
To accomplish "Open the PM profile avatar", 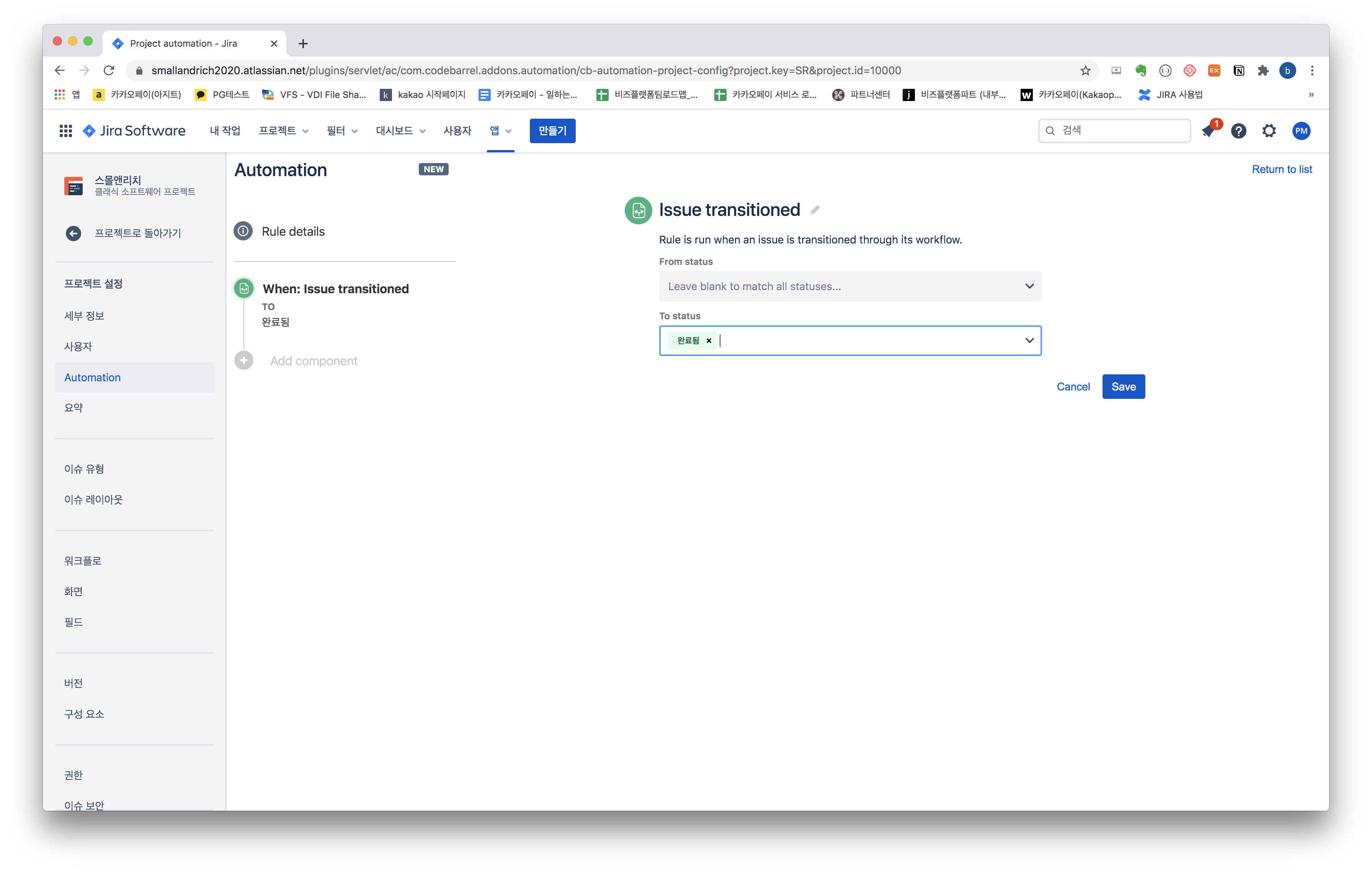I will 1301,131.
